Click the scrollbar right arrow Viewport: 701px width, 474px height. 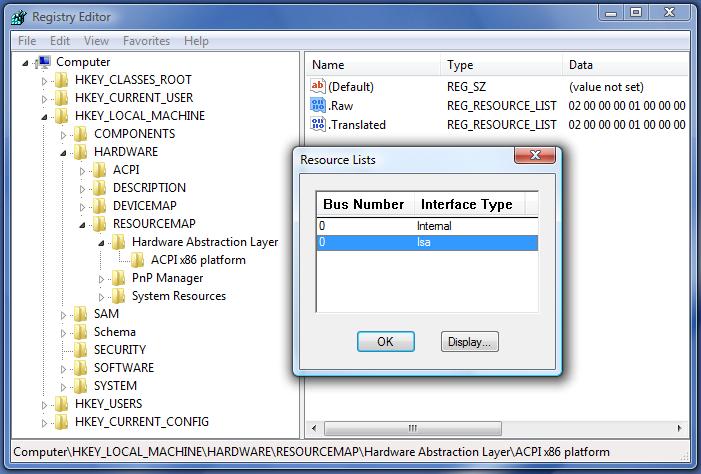point(680,428)
